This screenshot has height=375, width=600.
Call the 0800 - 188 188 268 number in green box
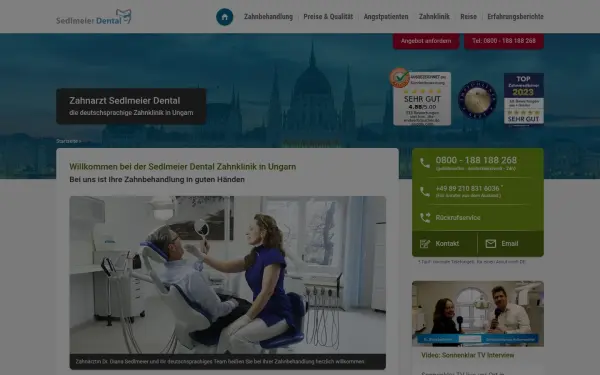pyautogui.click(x=476, y=160)
